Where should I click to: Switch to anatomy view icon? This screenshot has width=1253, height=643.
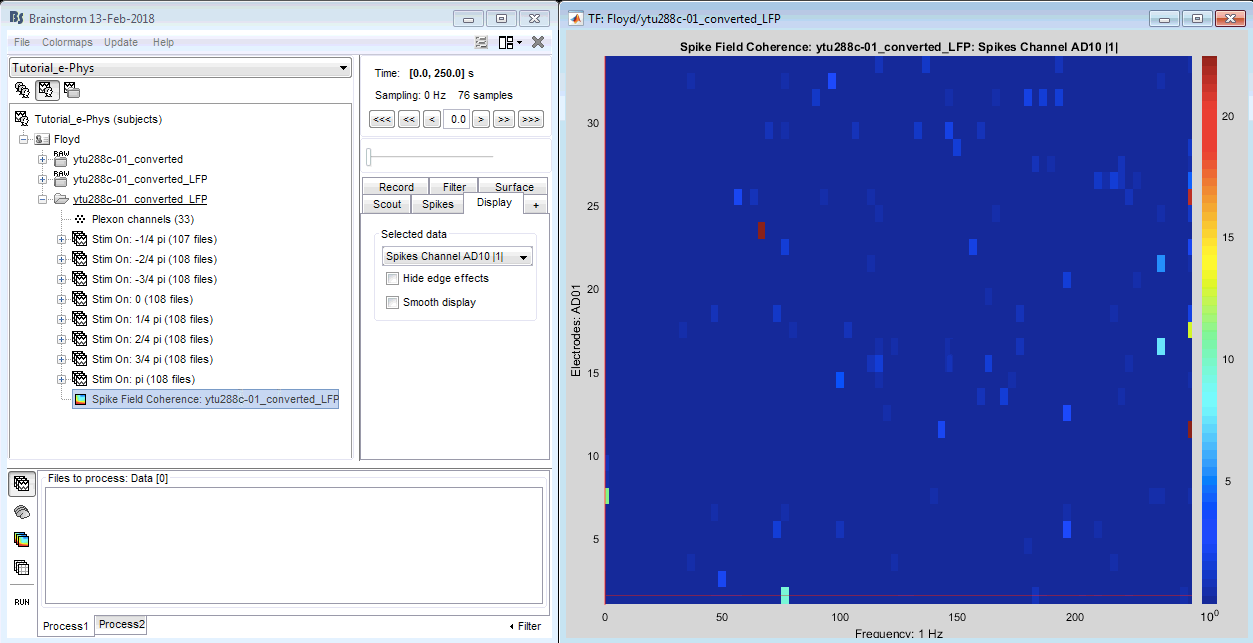[x=21, y=90]
